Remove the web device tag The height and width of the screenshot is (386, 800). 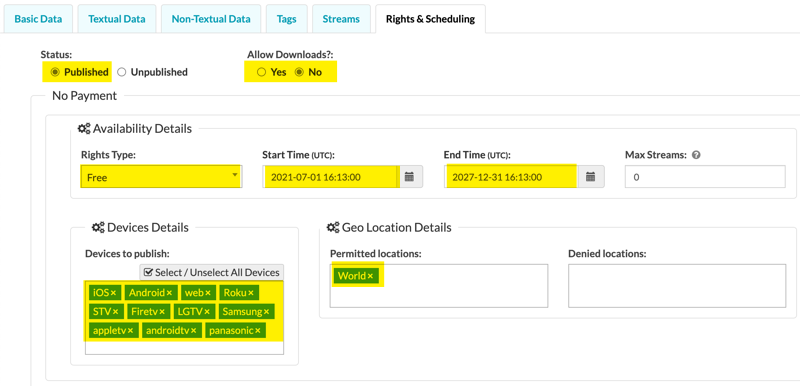[208, 293]
